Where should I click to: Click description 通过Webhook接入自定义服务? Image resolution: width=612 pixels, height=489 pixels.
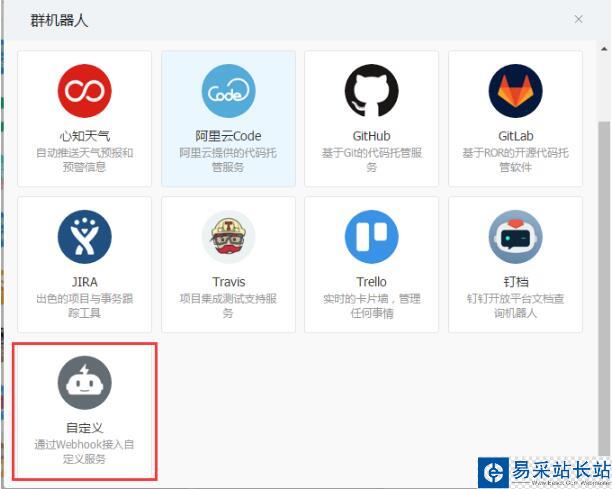click(84, 452)
